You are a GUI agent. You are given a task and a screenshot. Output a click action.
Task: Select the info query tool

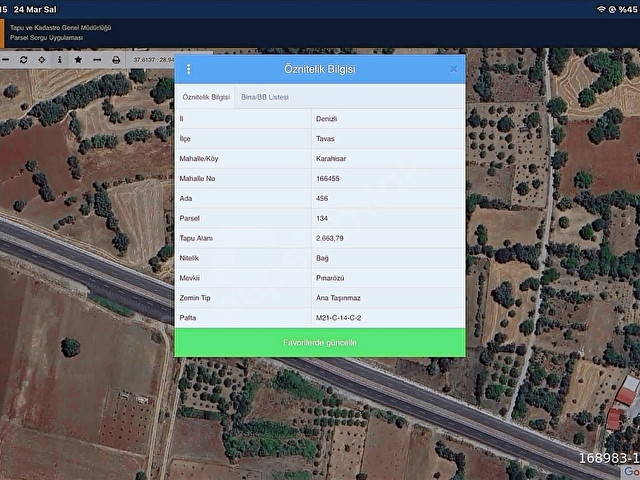point(60,60)
